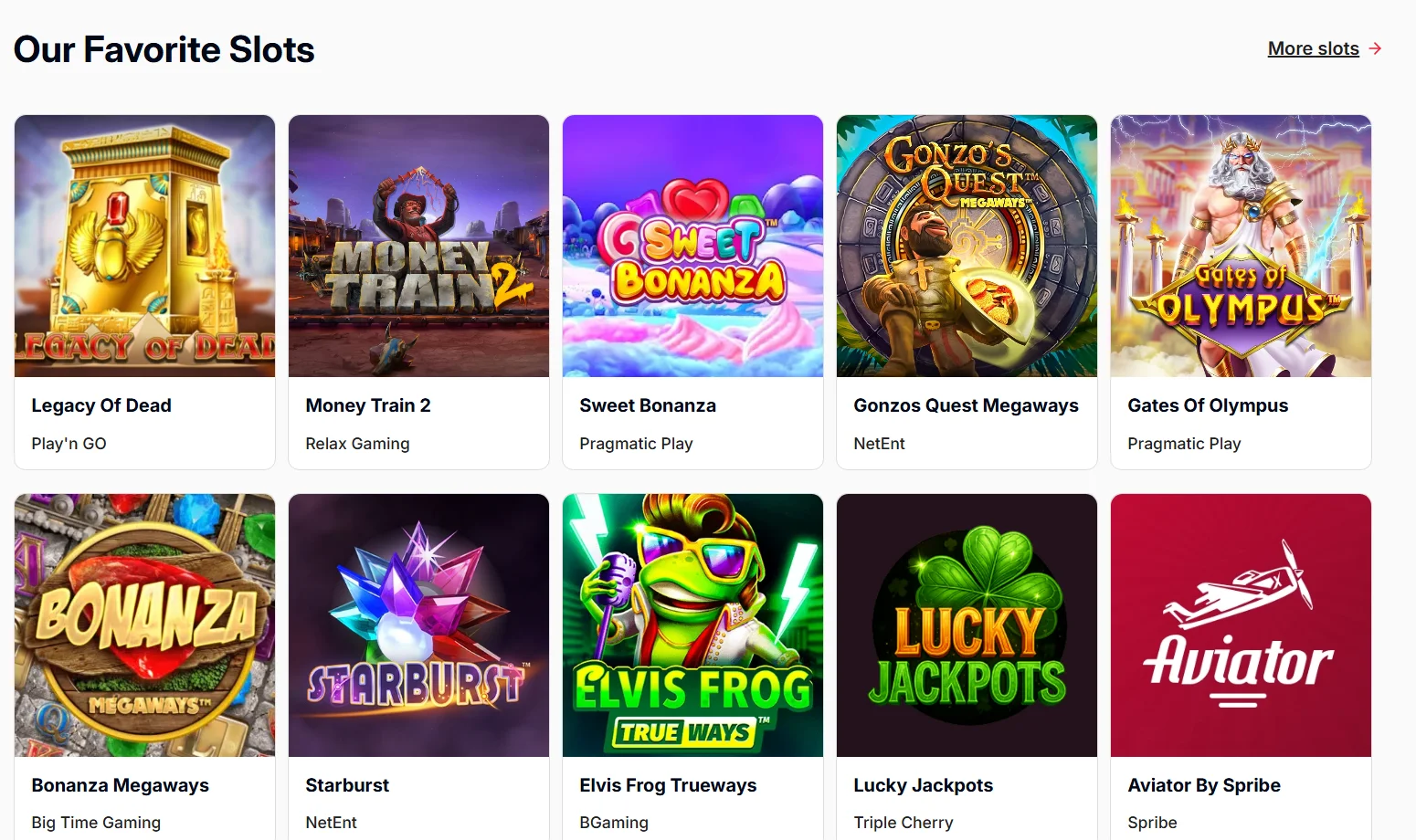This screenshot has width=1416, height=840.
Task: Open the Bonanza Megaways slot game
Action: [144, 625]
